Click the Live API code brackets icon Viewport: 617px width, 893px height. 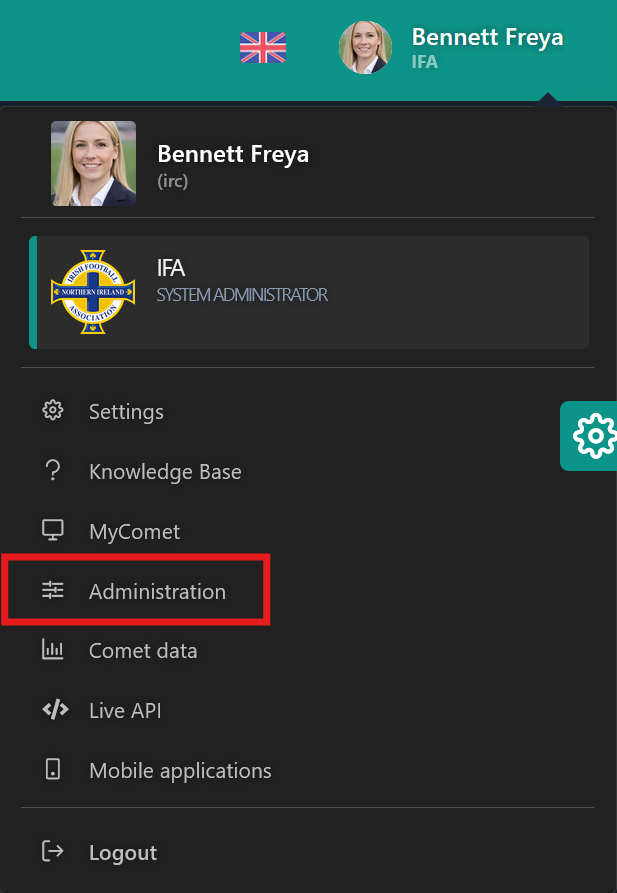point(54,710)
